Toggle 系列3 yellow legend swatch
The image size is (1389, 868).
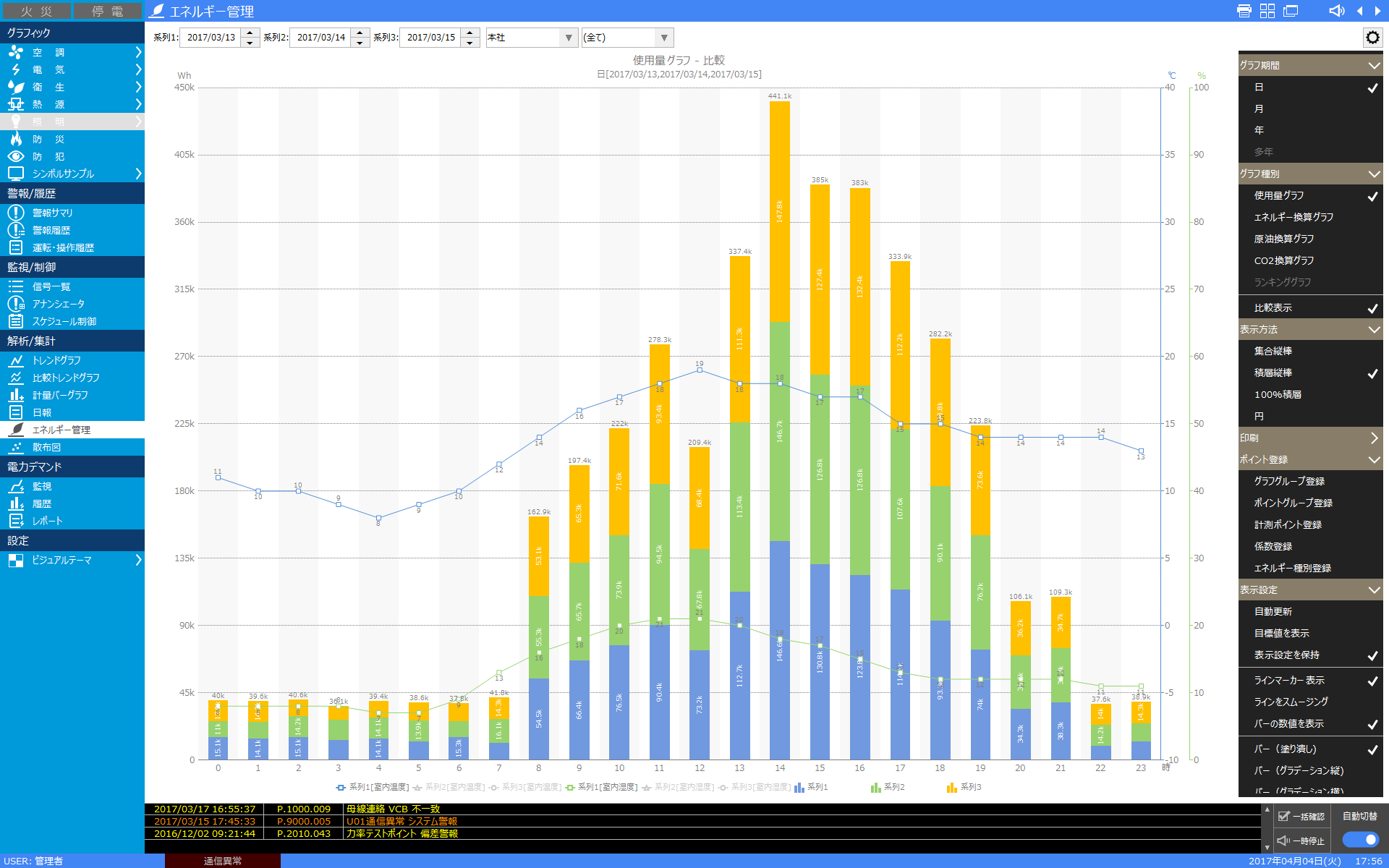(952, 787)
